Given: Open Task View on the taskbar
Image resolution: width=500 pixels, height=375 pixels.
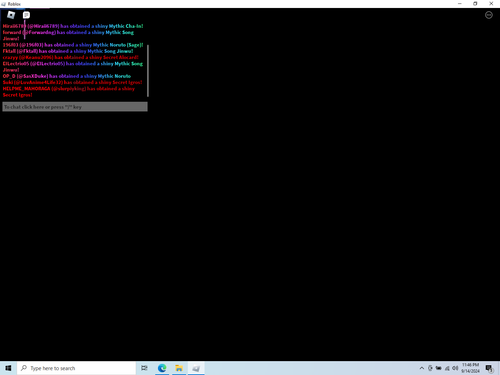Looking at the screenshot, I should point(144,368).
